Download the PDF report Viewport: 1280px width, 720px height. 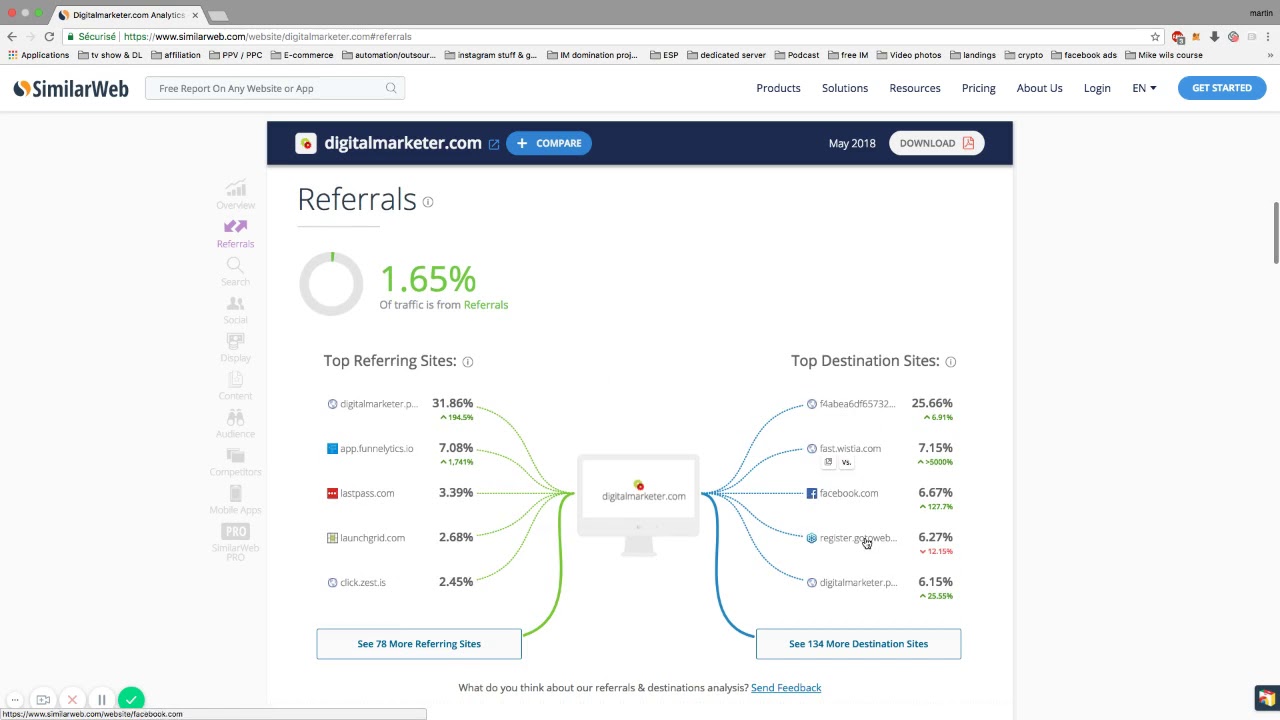[937, 143]
